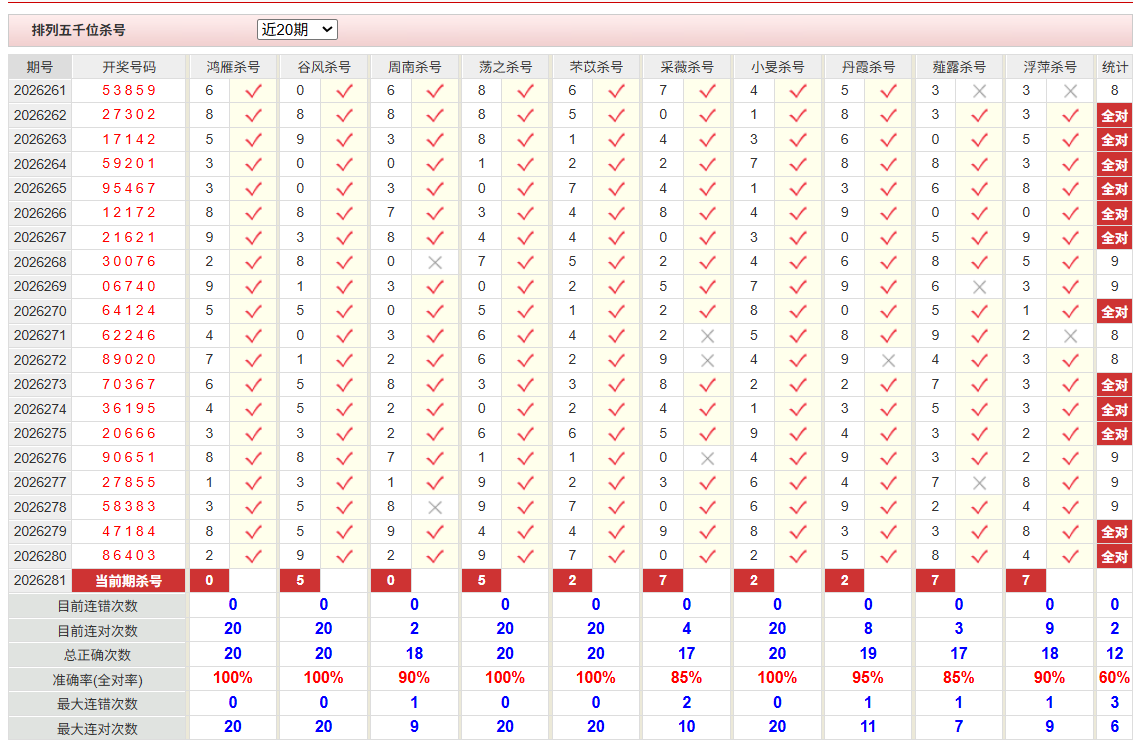Image resolution: width=1145 pixels, height=749 pixels.
Task: Click the 荡之杀号 column header
Action: click(505, 67)
